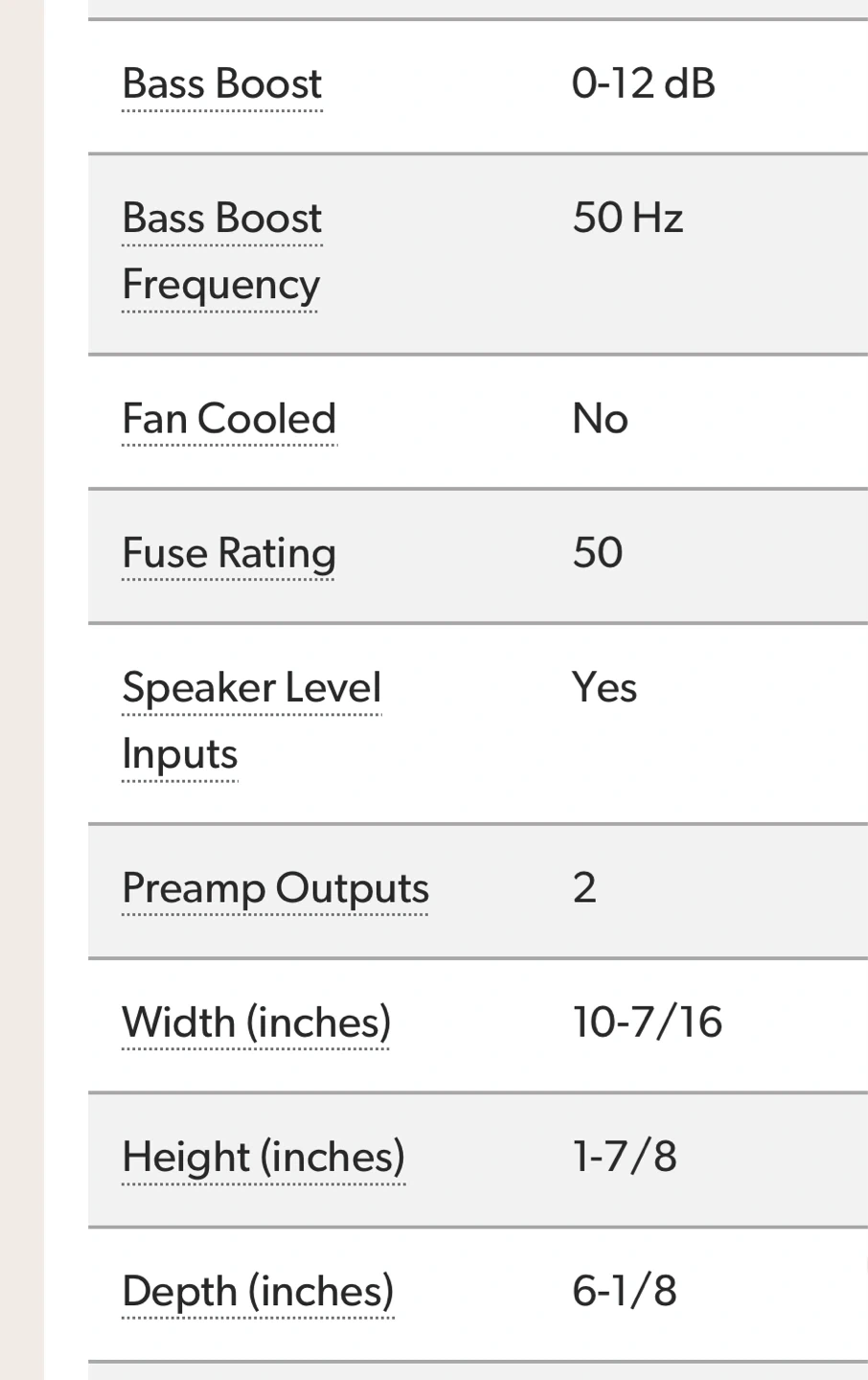Tap the Fuse Rating spec label

(x=229, y=553)
